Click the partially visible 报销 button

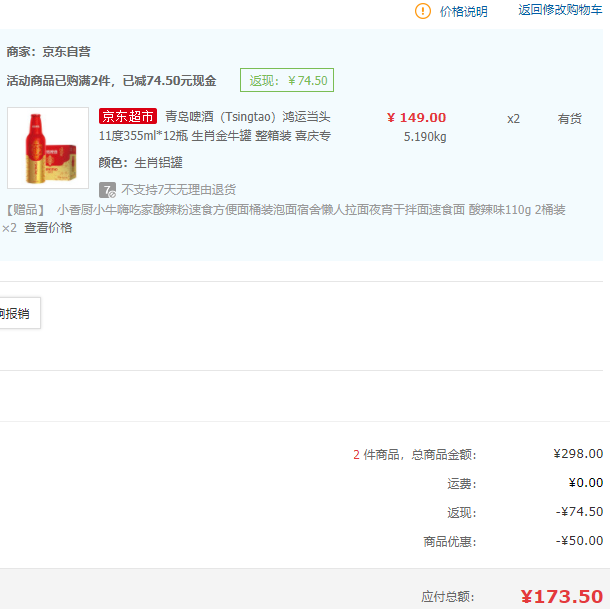pyautogui.click(x=17, y=313)
